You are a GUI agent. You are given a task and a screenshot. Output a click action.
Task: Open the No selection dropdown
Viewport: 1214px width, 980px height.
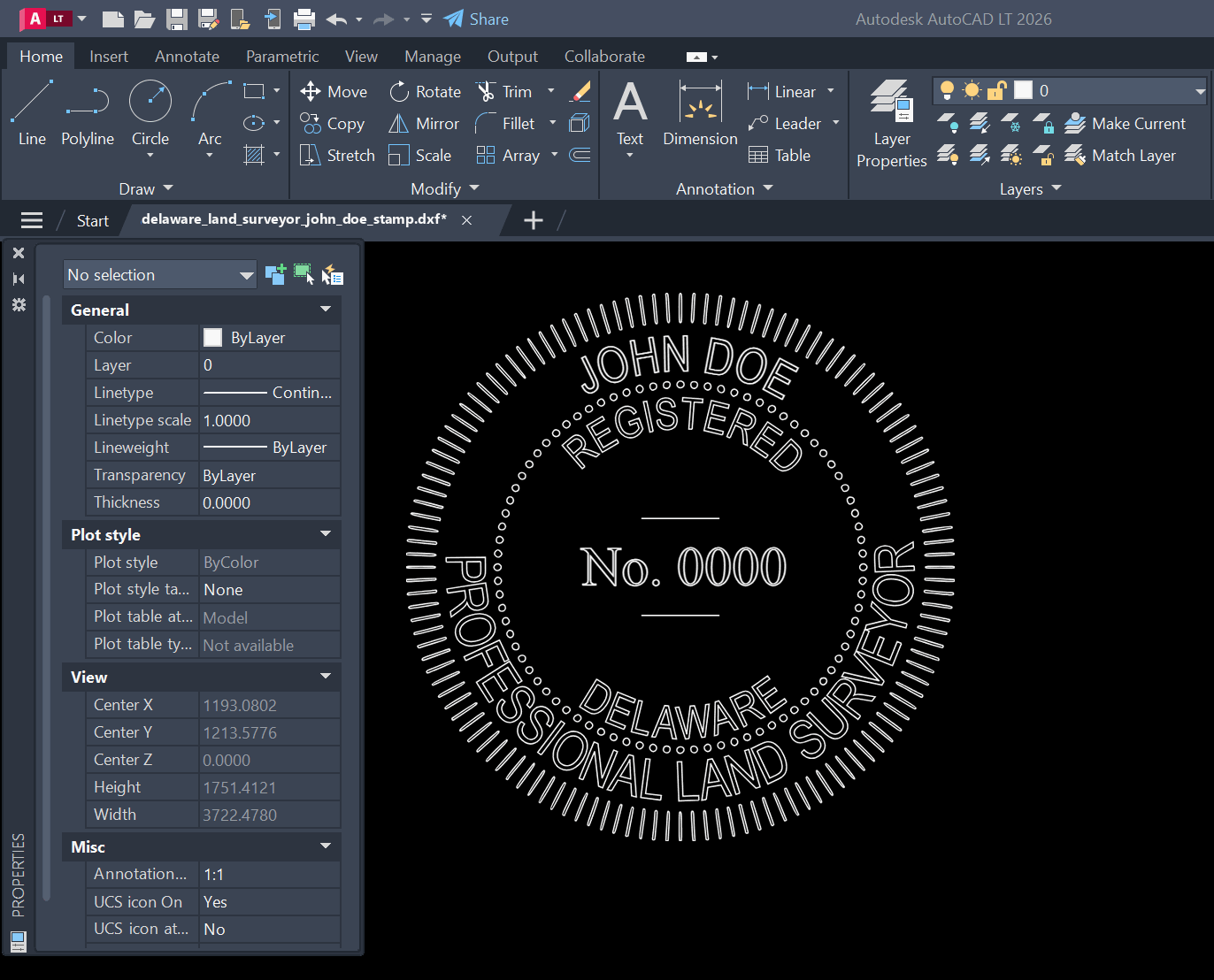(159, 274)
